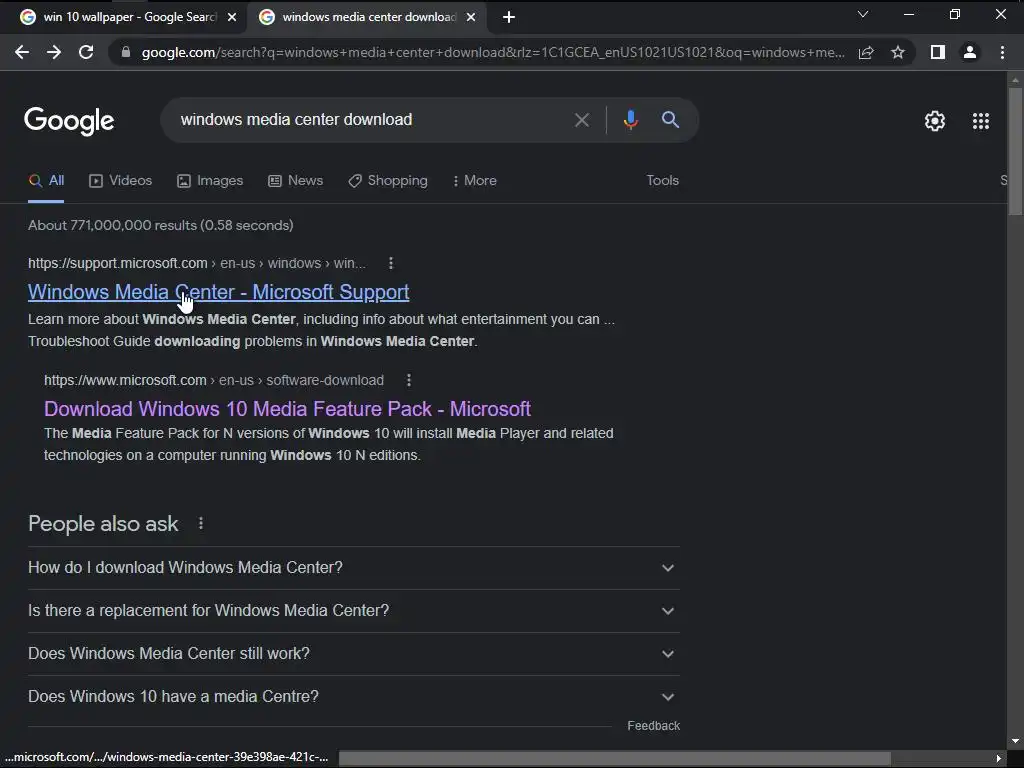Image resolution: width=1024 pixels, height=768 pixels.
Task: Open Chrome three-dot menu
Action: (1002, 52)
